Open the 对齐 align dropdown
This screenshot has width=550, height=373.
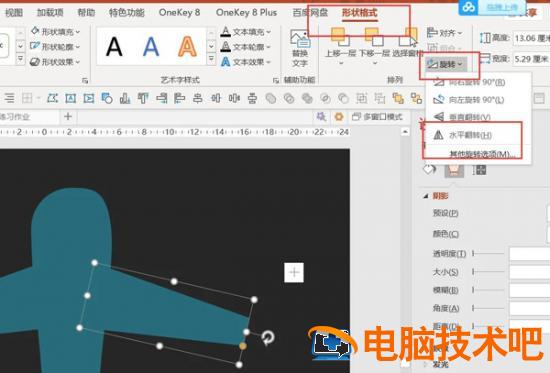click(x=444, y=33)
